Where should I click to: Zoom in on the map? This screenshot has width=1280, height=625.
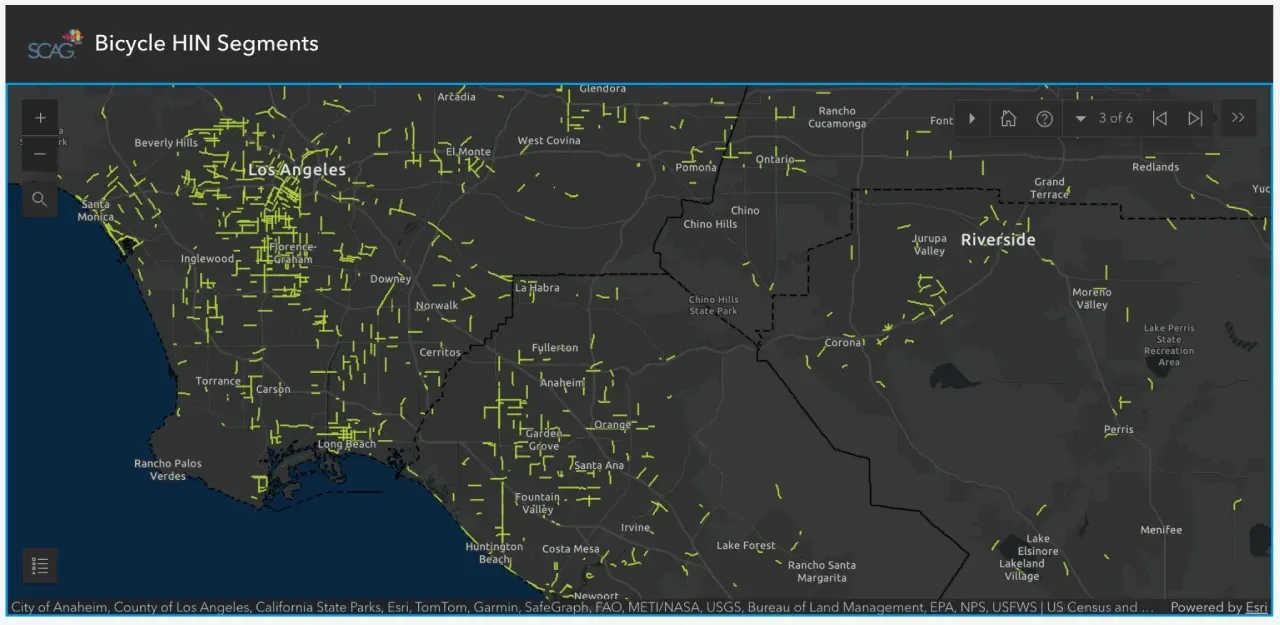coord(40,117)
